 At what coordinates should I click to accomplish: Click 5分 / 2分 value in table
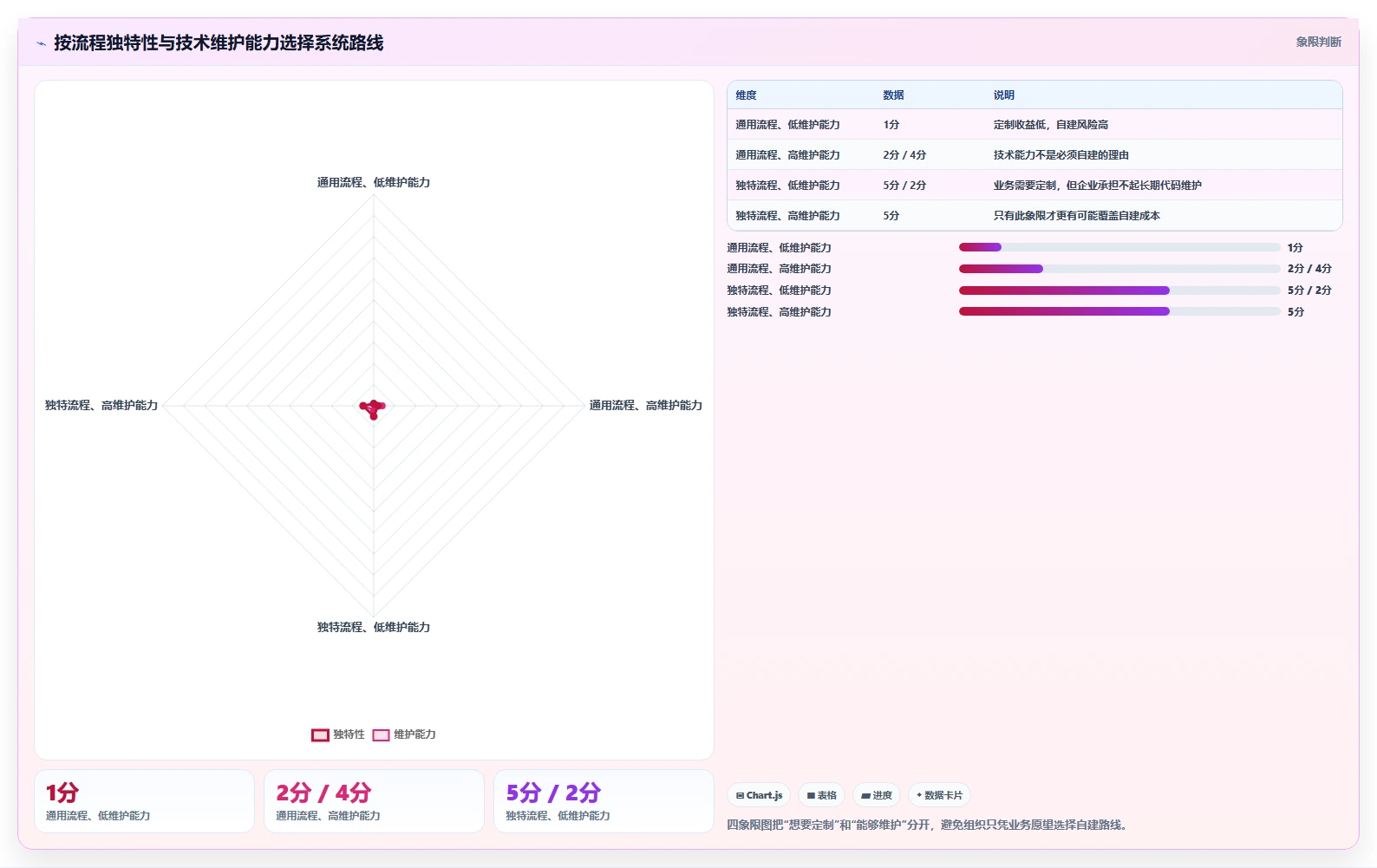click(904, 186)
